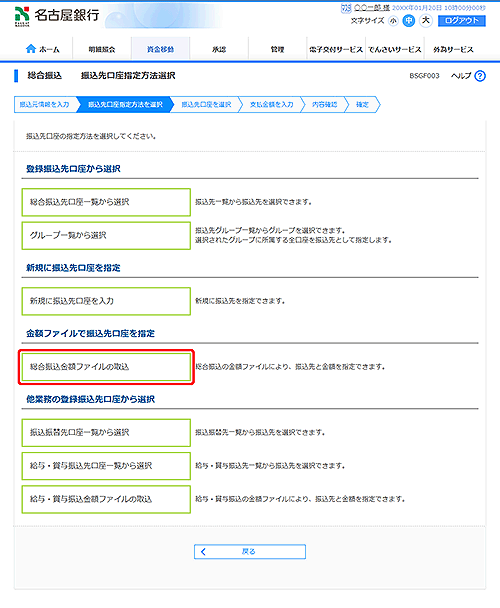Open the help question mark icon

pos(480,76)
